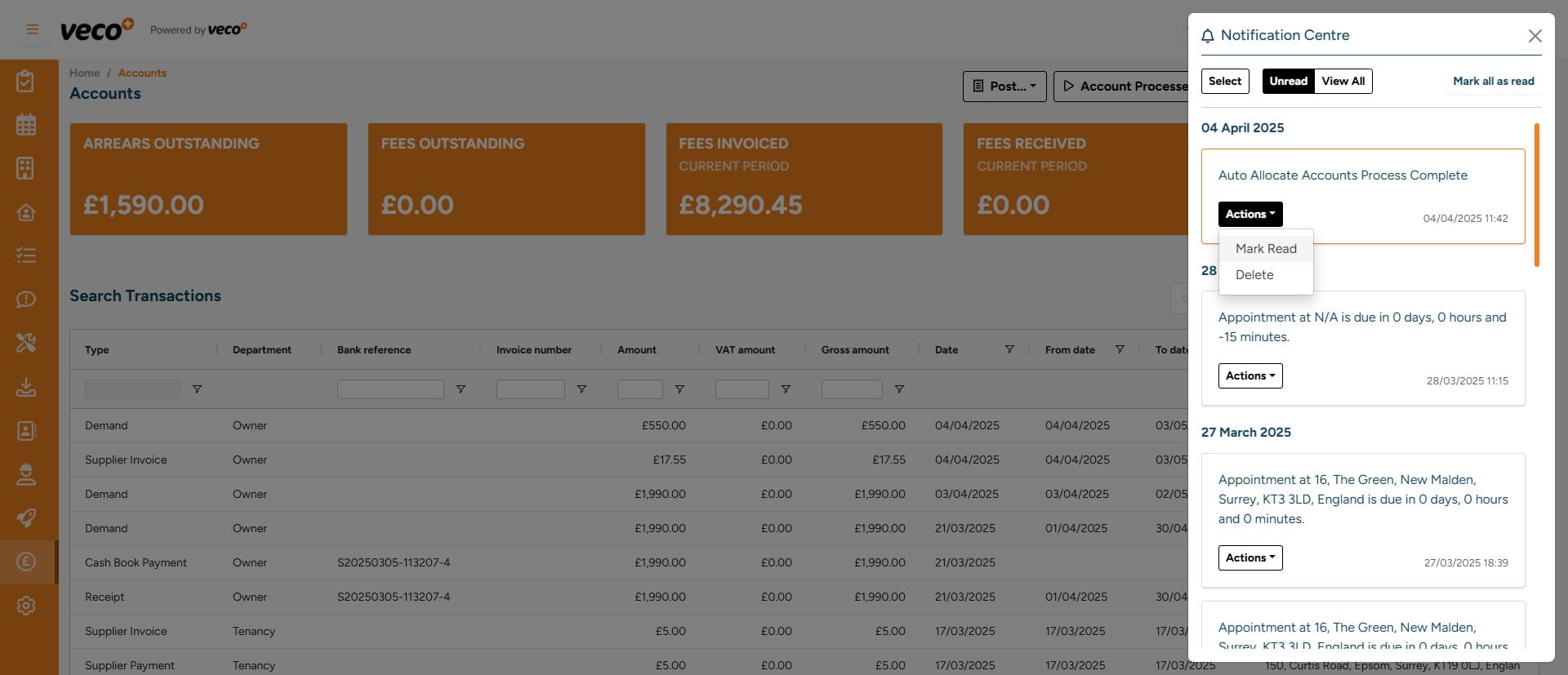
Task: Click the Invoice number filter input
Action: point(530,389)
